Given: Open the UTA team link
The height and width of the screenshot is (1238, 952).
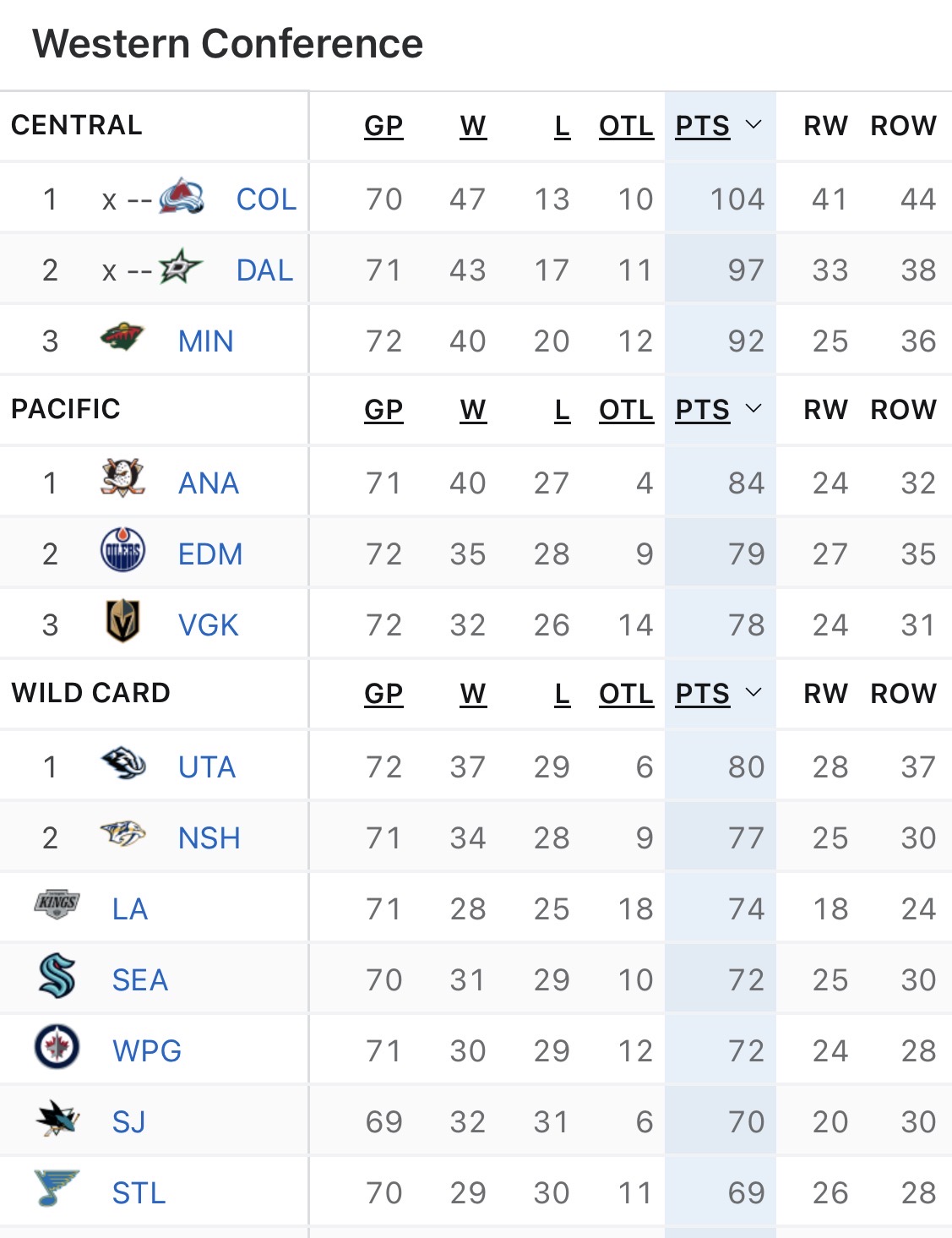Looking at the screenshot, I should pyautogui.click(x=207, y=767).
